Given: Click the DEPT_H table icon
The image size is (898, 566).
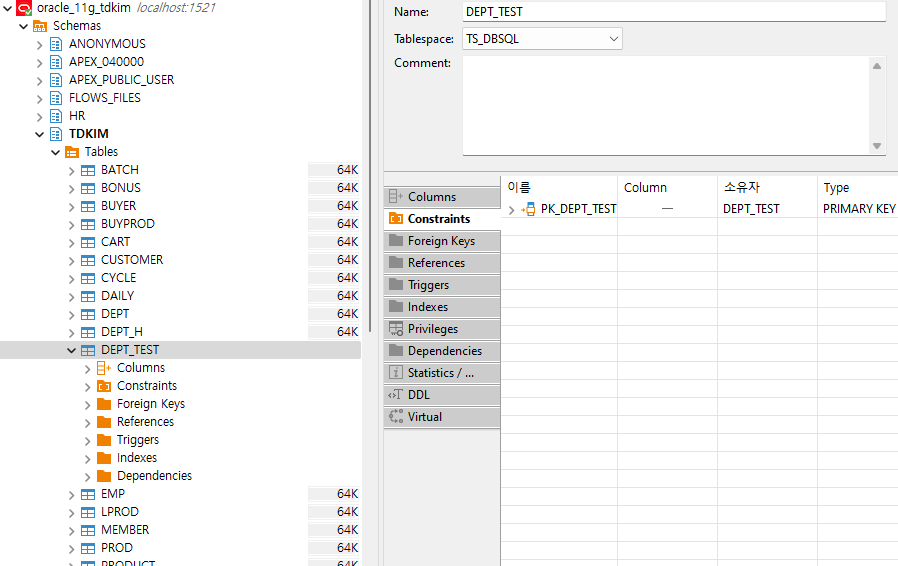Looking at the screenshot, I should 88,332.
